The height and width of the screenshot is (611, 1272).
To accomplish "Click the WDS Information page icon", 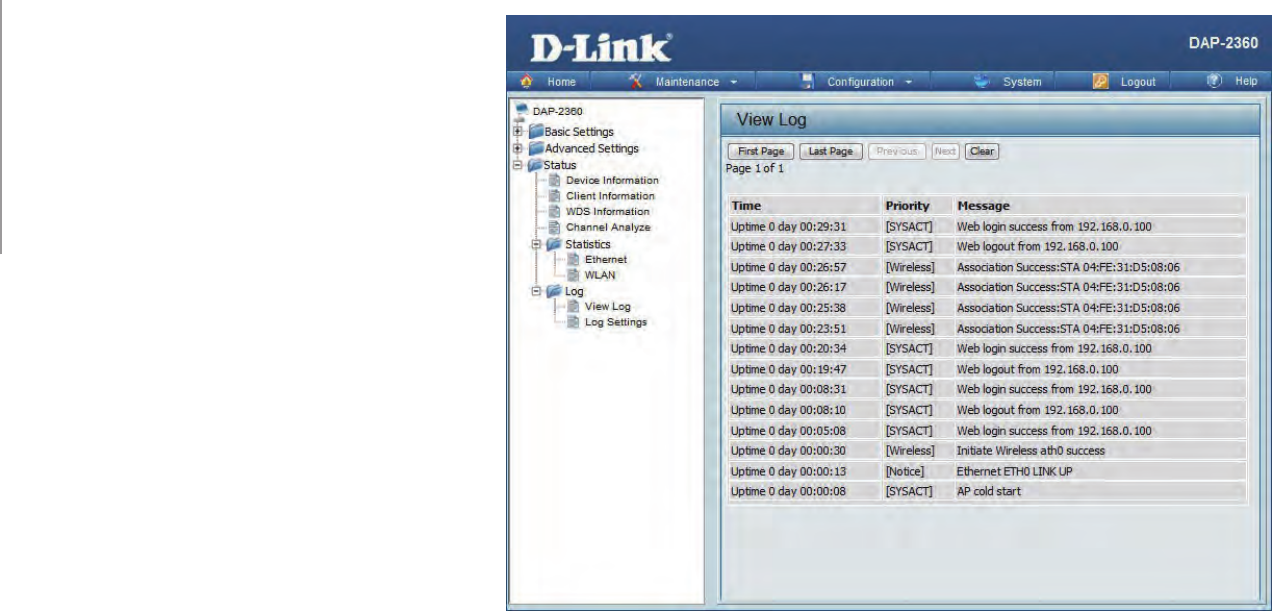I will point(556,211).
